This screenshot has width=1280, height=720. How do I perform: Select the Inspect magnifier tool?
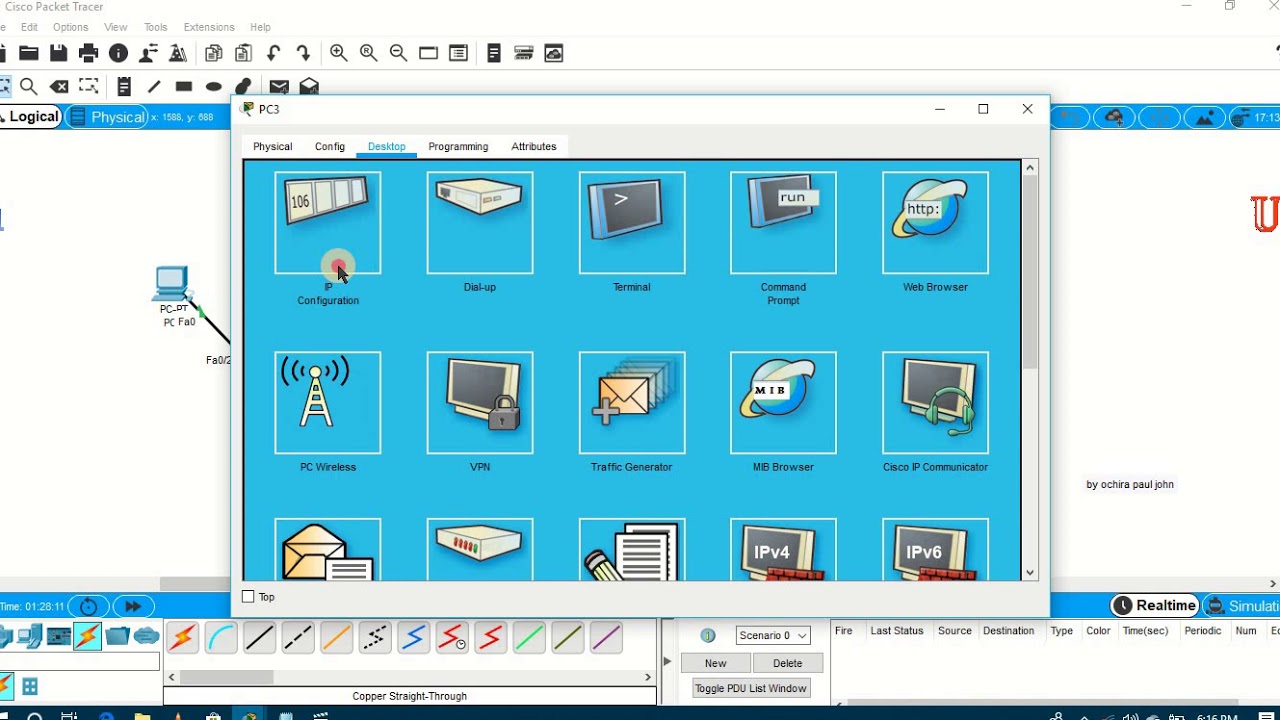click(29, 87)
